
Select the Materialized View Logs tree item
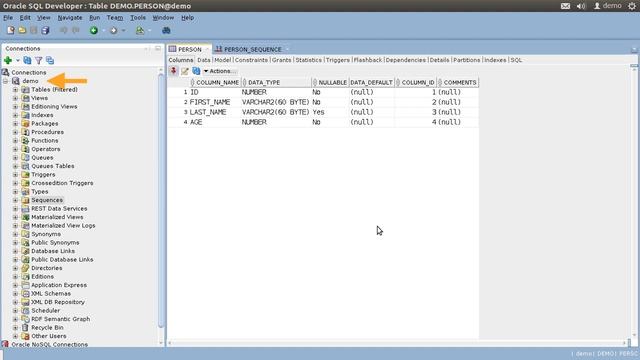[63, 225]
